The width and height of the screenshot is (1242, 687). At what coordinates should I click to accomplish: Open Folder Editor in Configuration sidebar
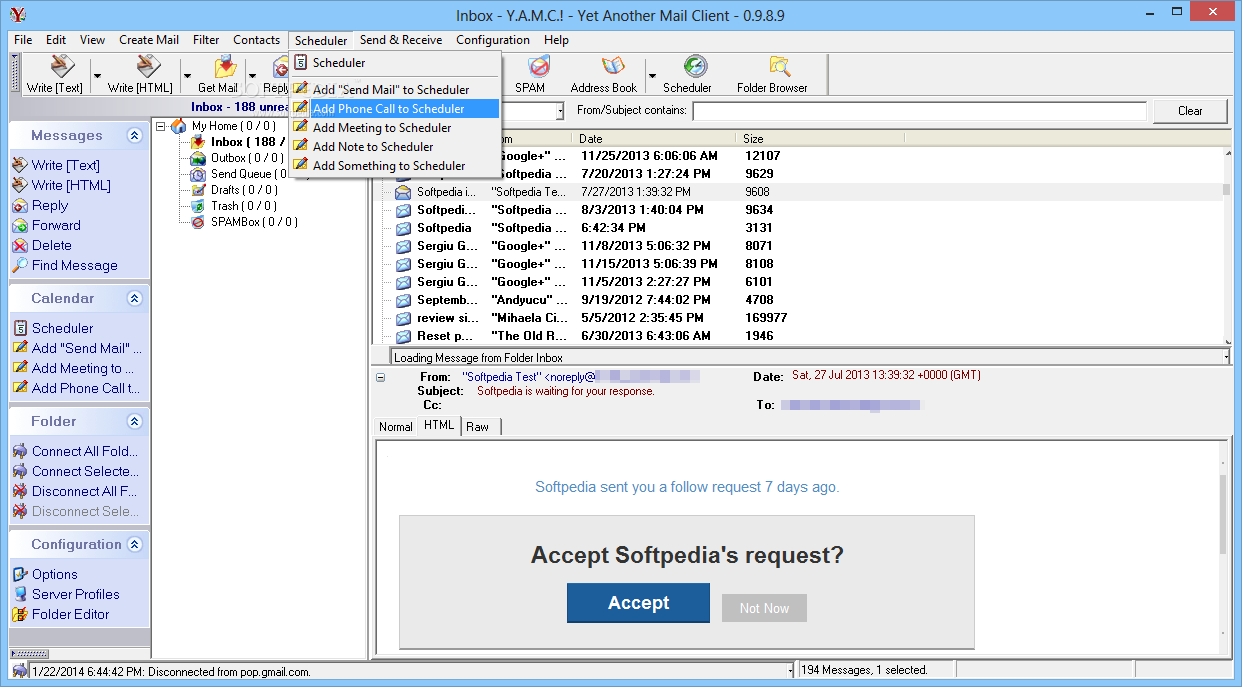click(x=71, y=614)
